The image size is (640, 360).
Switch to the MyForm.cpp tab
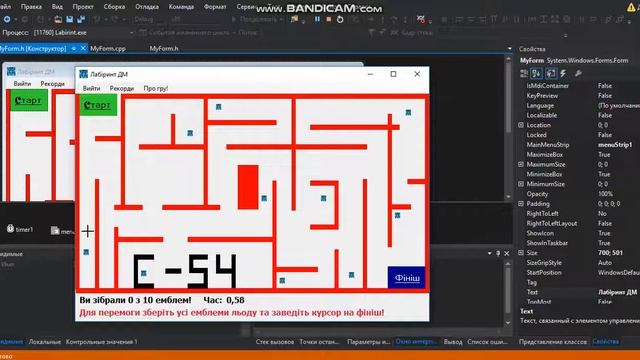point(108,48)
